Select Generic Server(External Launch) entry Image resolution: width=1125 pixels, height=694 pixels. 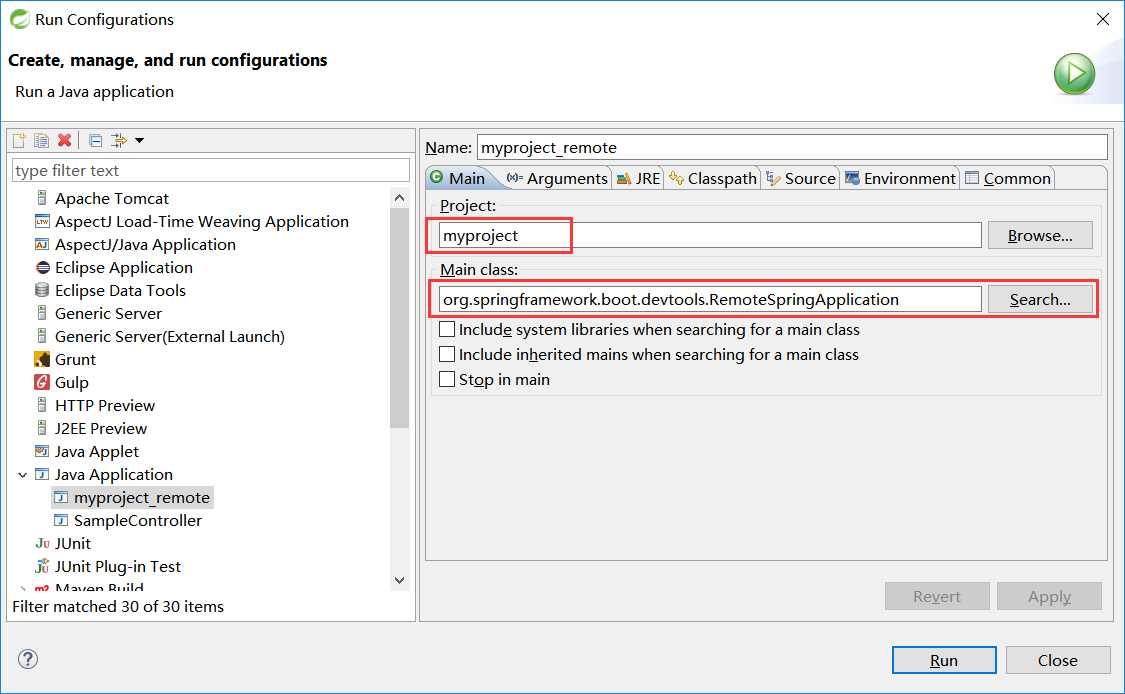(x=169, y=337)
